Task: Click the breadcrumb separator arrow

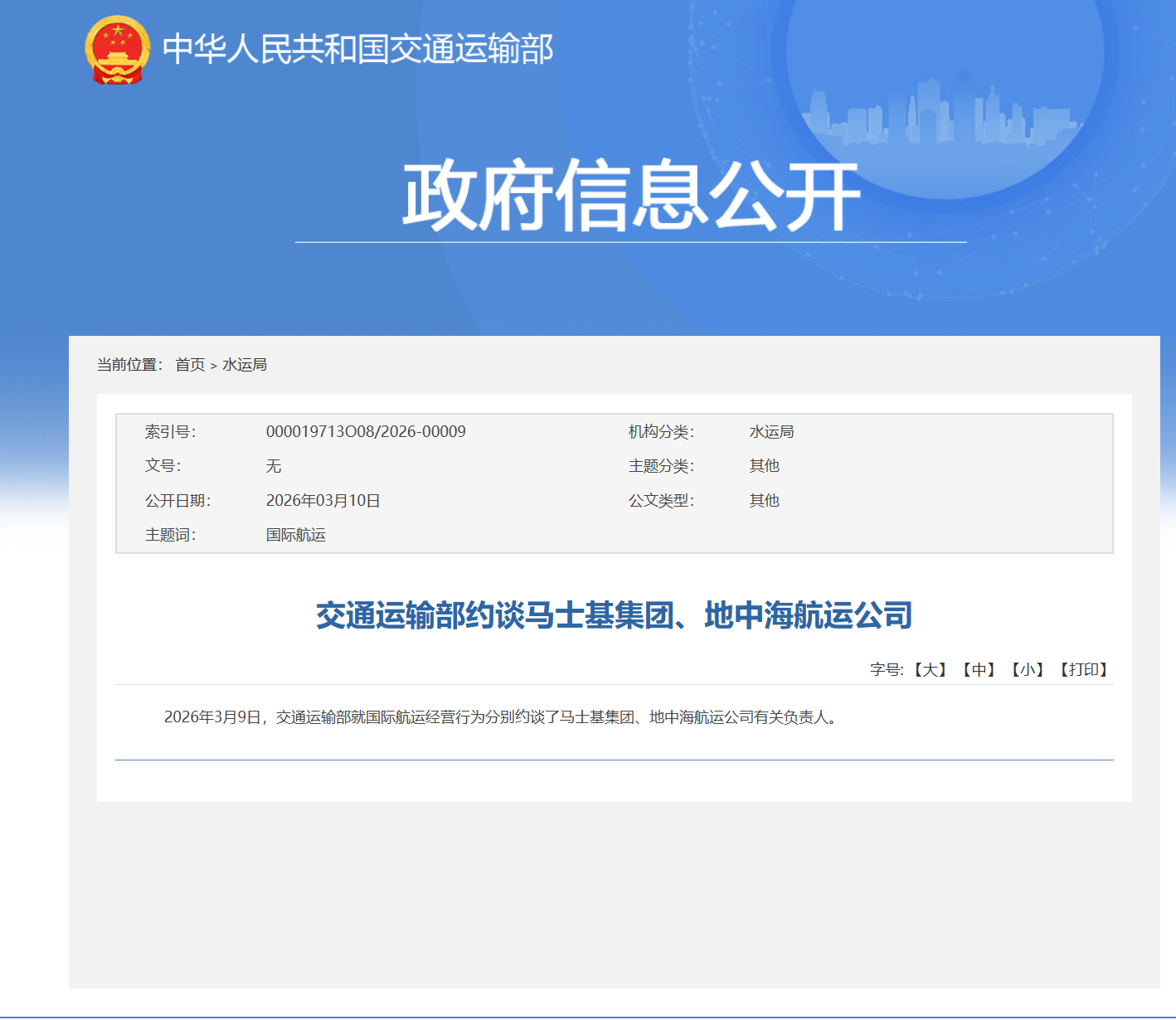Action: (x=213, y=366)
